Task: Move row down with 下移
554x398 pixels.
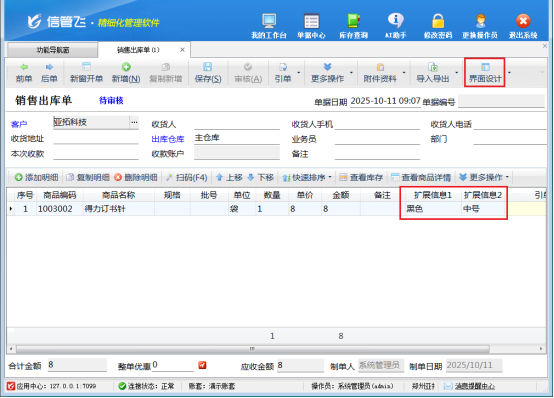Action: point(260,177)
